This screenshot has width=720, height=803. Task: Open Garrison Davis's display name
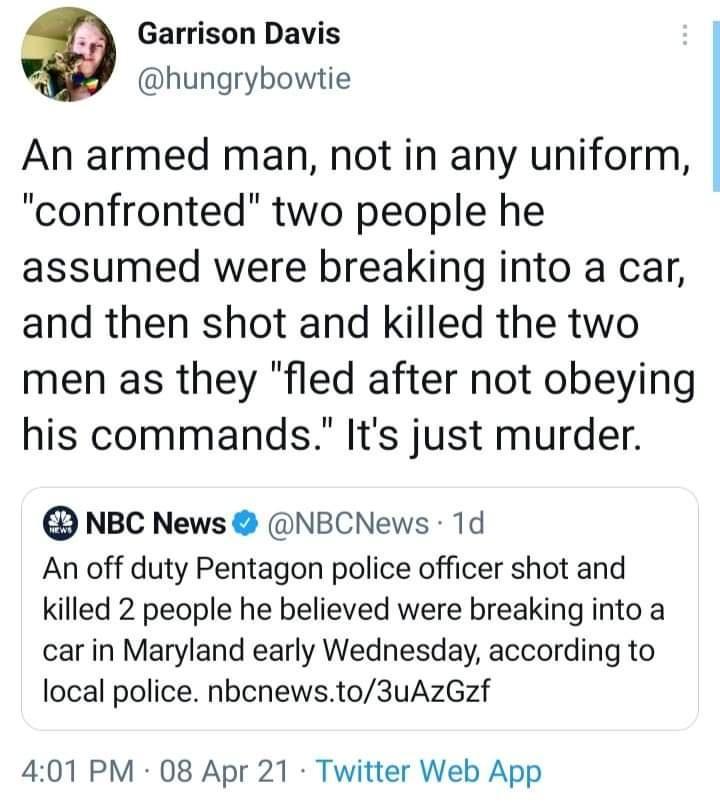tap(238, 33)
